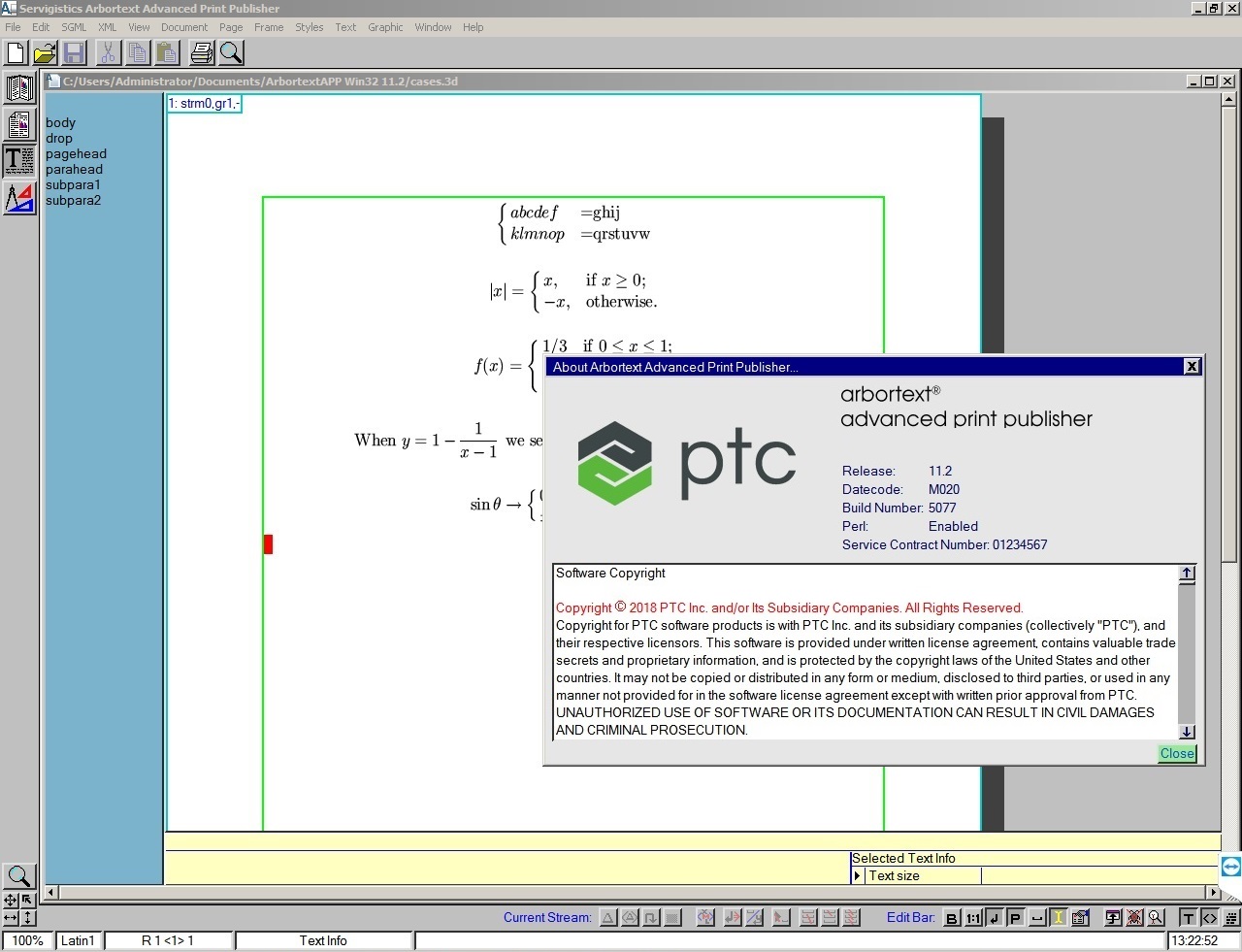Click the stepped arrow icon in Current Stream
Screen dimensions: 1242x952
[x=651, y=918]
